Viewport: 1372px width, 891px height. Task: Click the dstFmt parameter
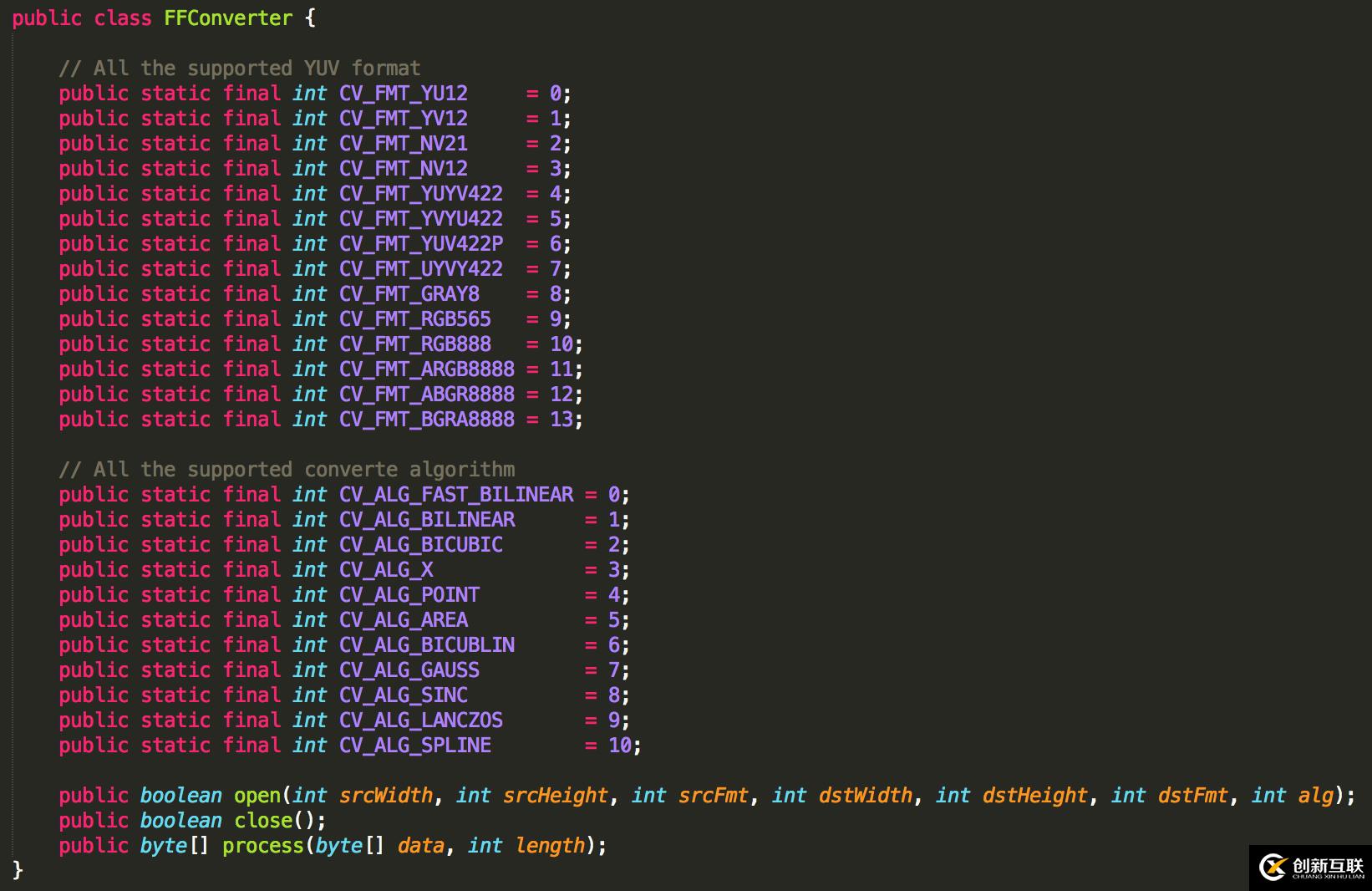click(x=1193, y=795)
